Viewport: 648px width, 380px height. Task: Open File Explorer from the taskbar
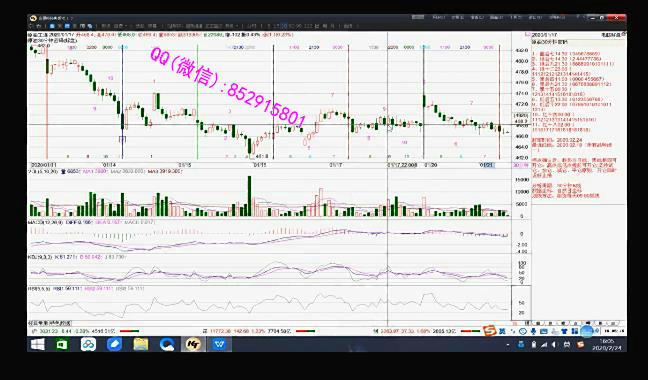coord(141,344)
